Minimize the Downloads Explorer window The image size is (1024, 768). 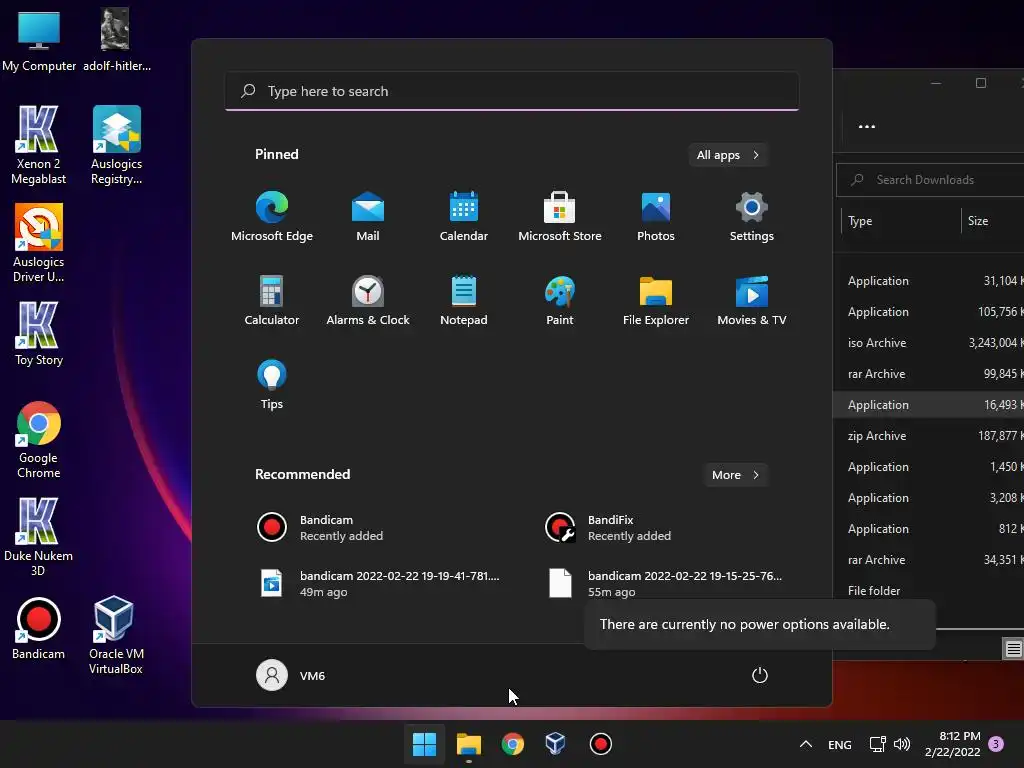pos(936,83)
